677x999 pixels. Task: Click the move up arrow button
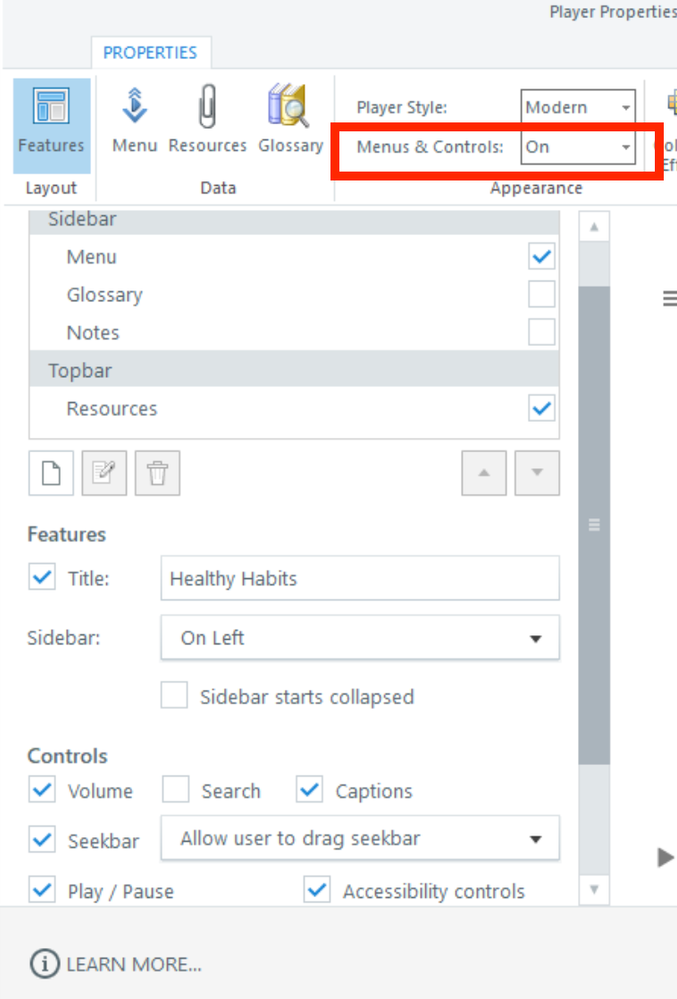pos(484,473)
